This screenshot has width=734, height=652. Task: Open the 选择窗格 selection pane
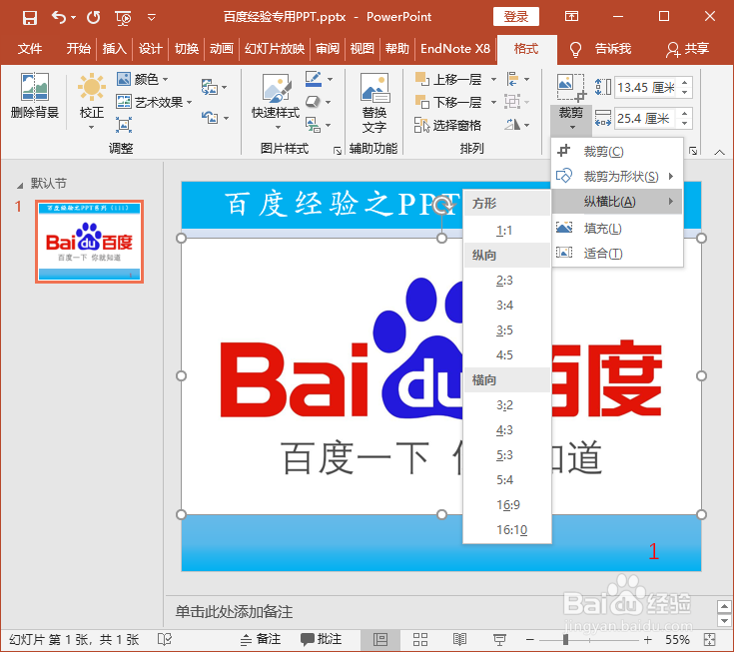pyautogui.click(x=448, y=125)
